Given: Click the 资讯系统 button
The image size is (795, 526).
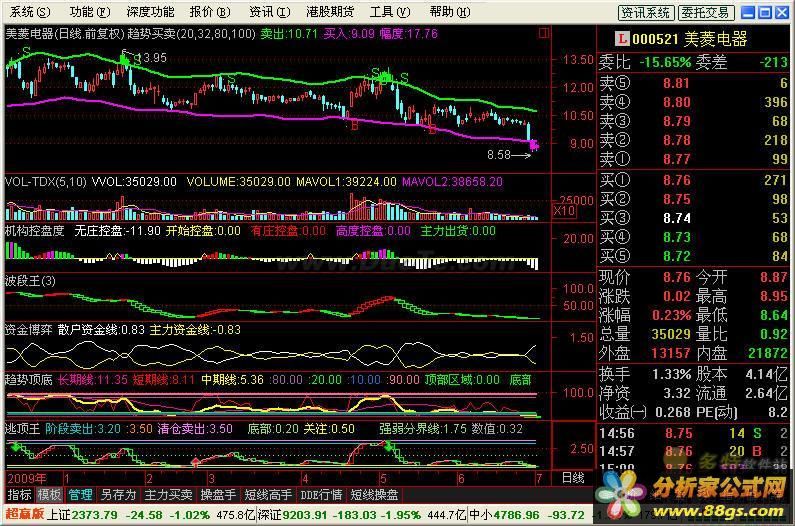Looking at the screenshot, I should click(x=645, y=13).
